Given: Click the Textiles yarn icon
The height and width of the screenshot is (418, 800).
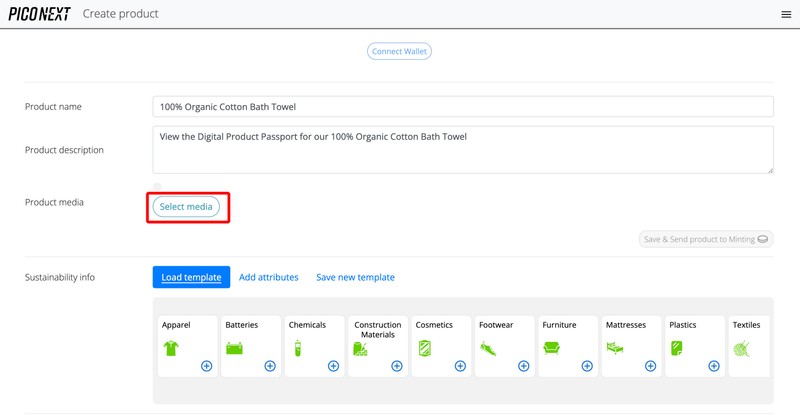Looking at the screenshot, I should click(x=742, y=348).
